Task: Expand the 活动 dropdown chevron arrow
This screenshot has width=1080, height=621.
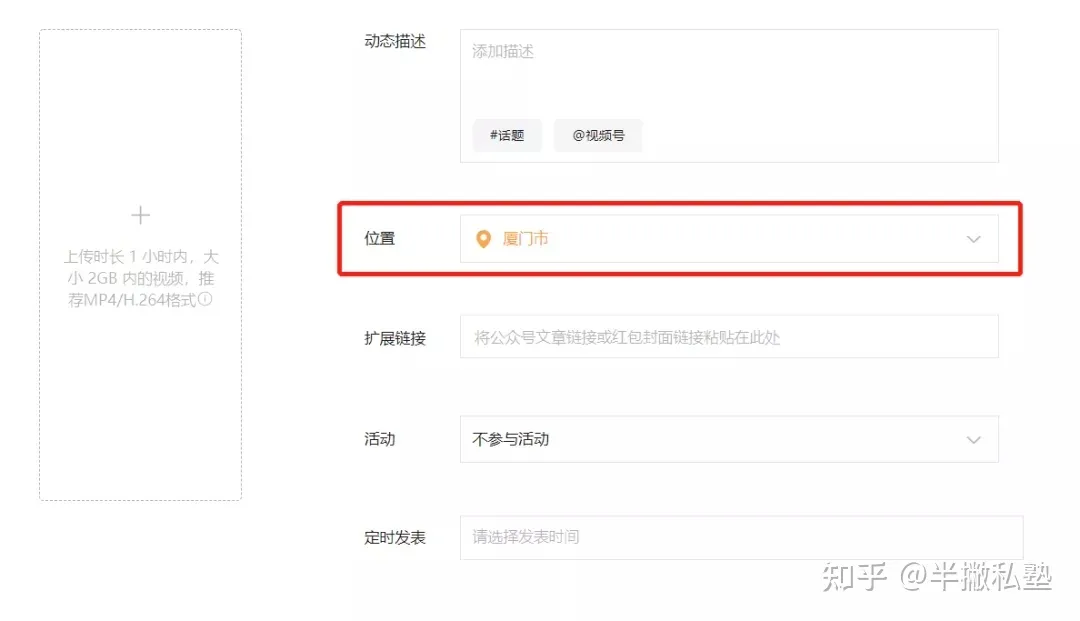Action: click(x=973, y=440)
